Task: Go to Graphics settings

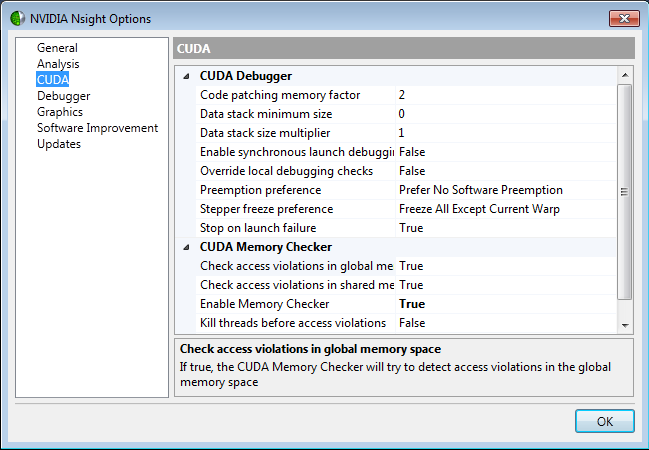Action: pos(60,112)
